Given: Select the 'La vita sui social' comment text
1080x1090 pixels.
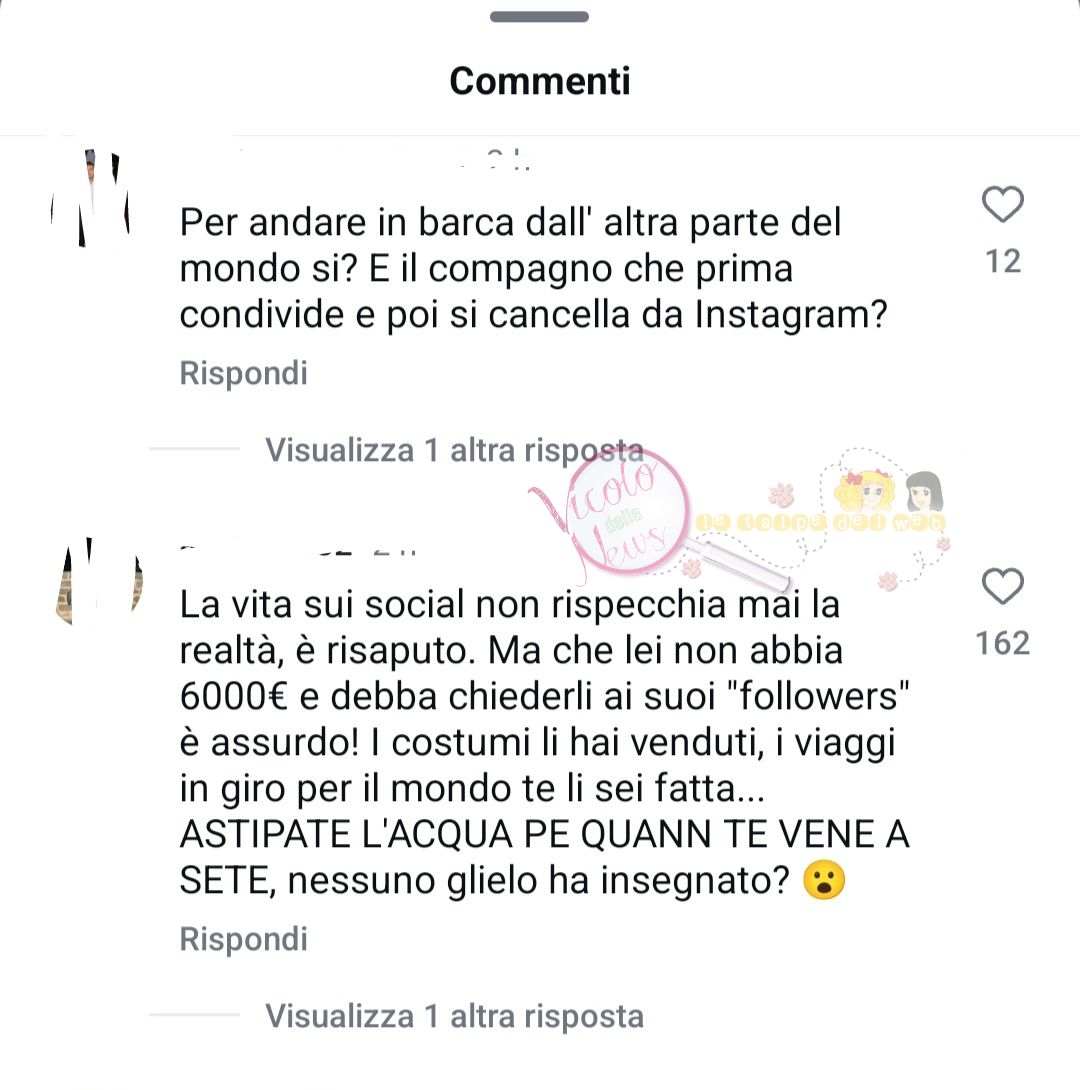Looking at the screenshot, I should tap(545, 742).
